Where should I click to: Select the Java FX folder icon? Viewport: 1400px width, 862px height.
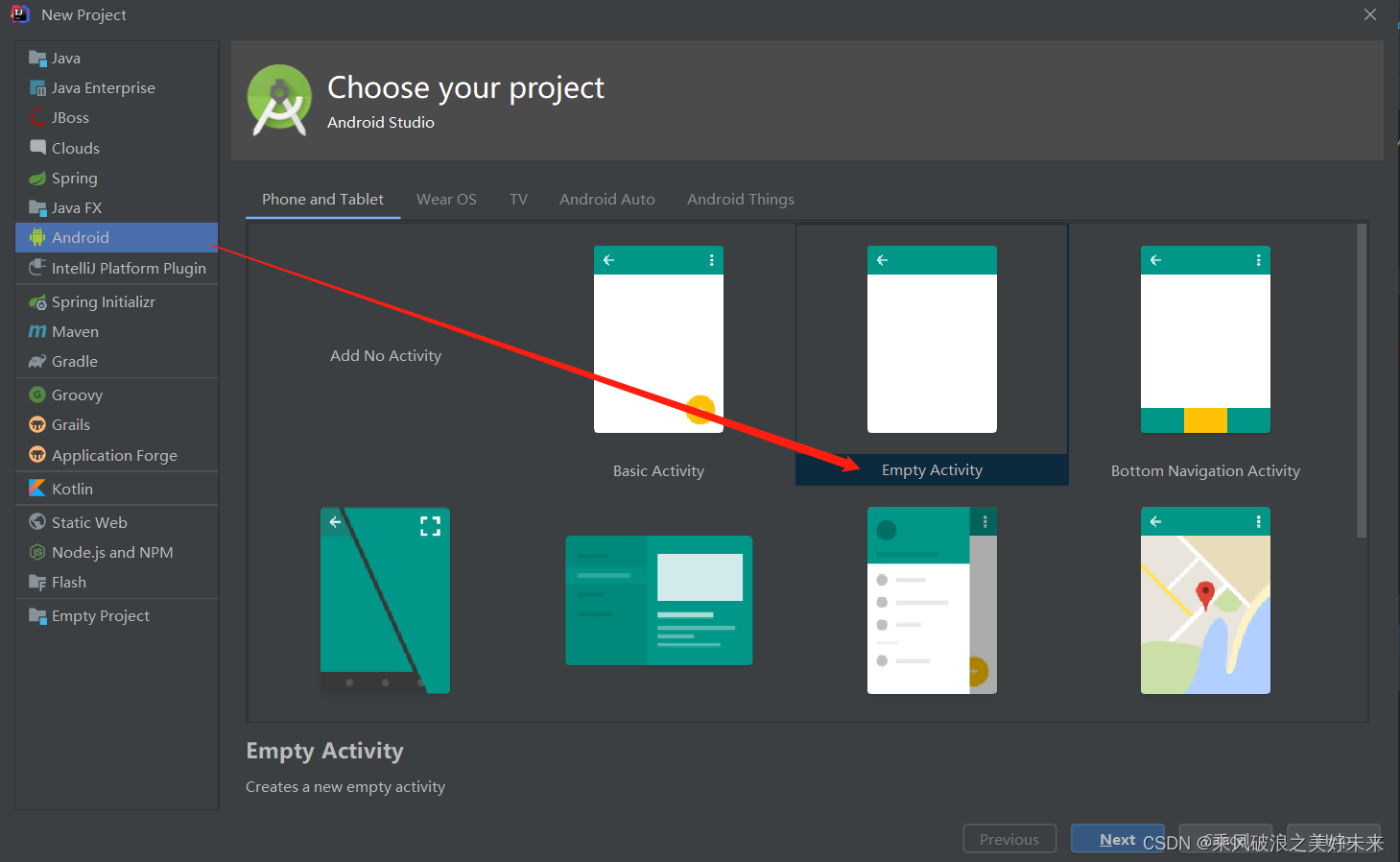37,208
